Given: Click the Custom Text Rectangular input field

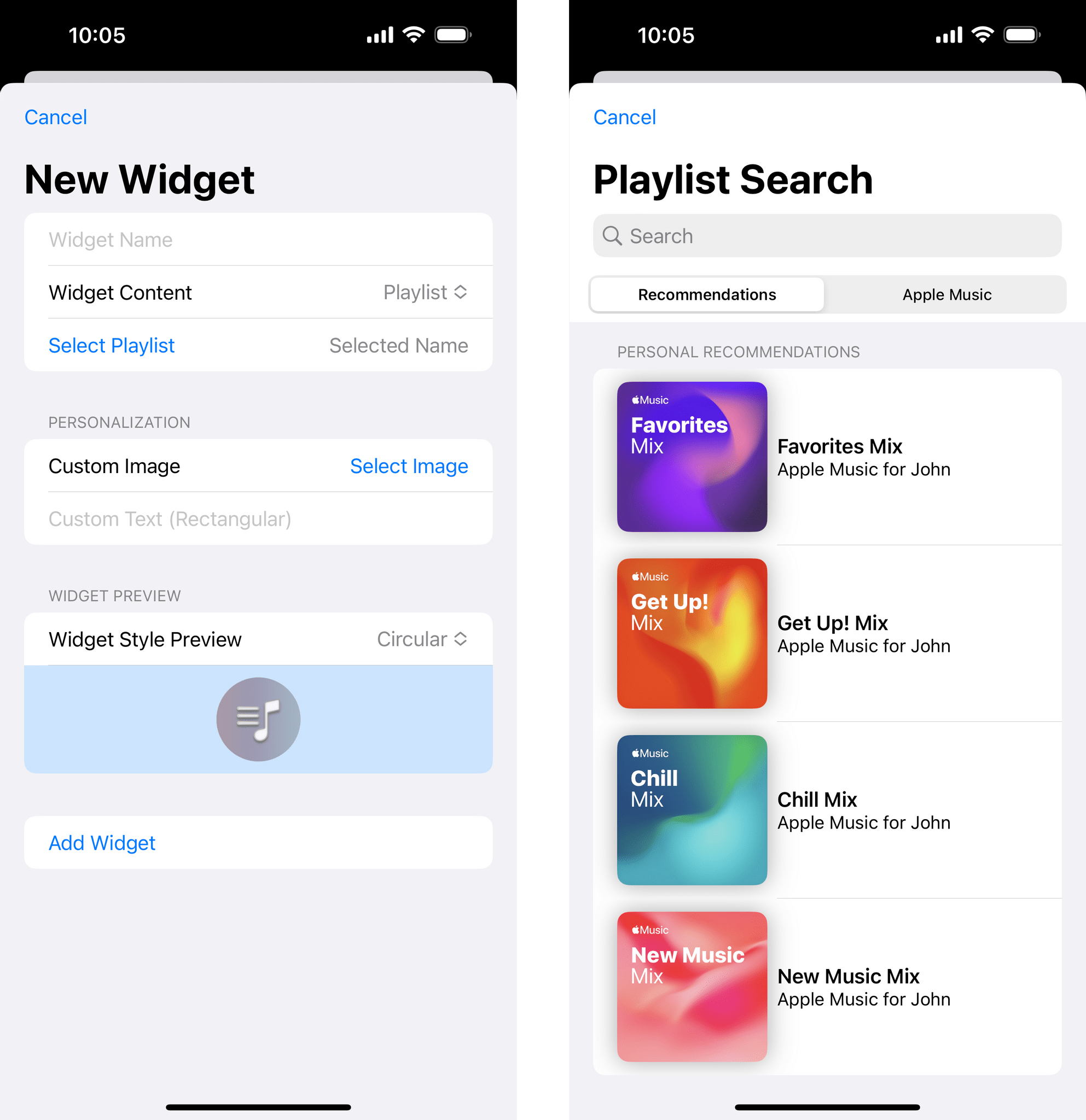Looking at the screenshot, I should (x=259, y=518).
